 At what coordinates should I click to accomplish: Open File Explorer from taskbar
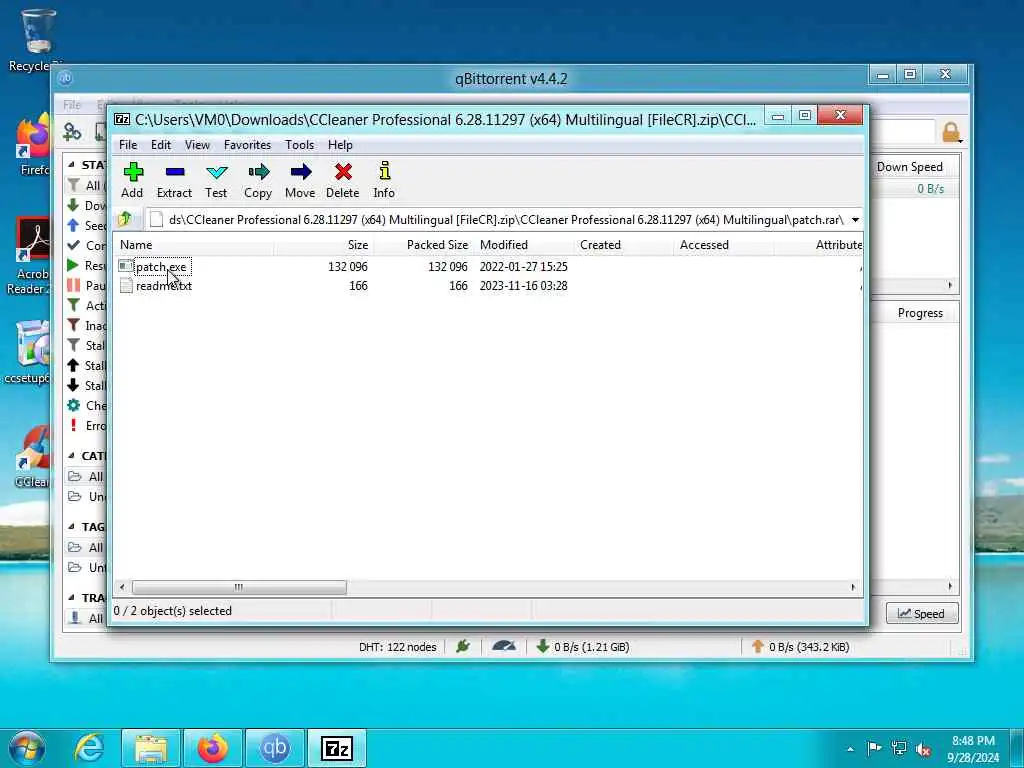151,748
